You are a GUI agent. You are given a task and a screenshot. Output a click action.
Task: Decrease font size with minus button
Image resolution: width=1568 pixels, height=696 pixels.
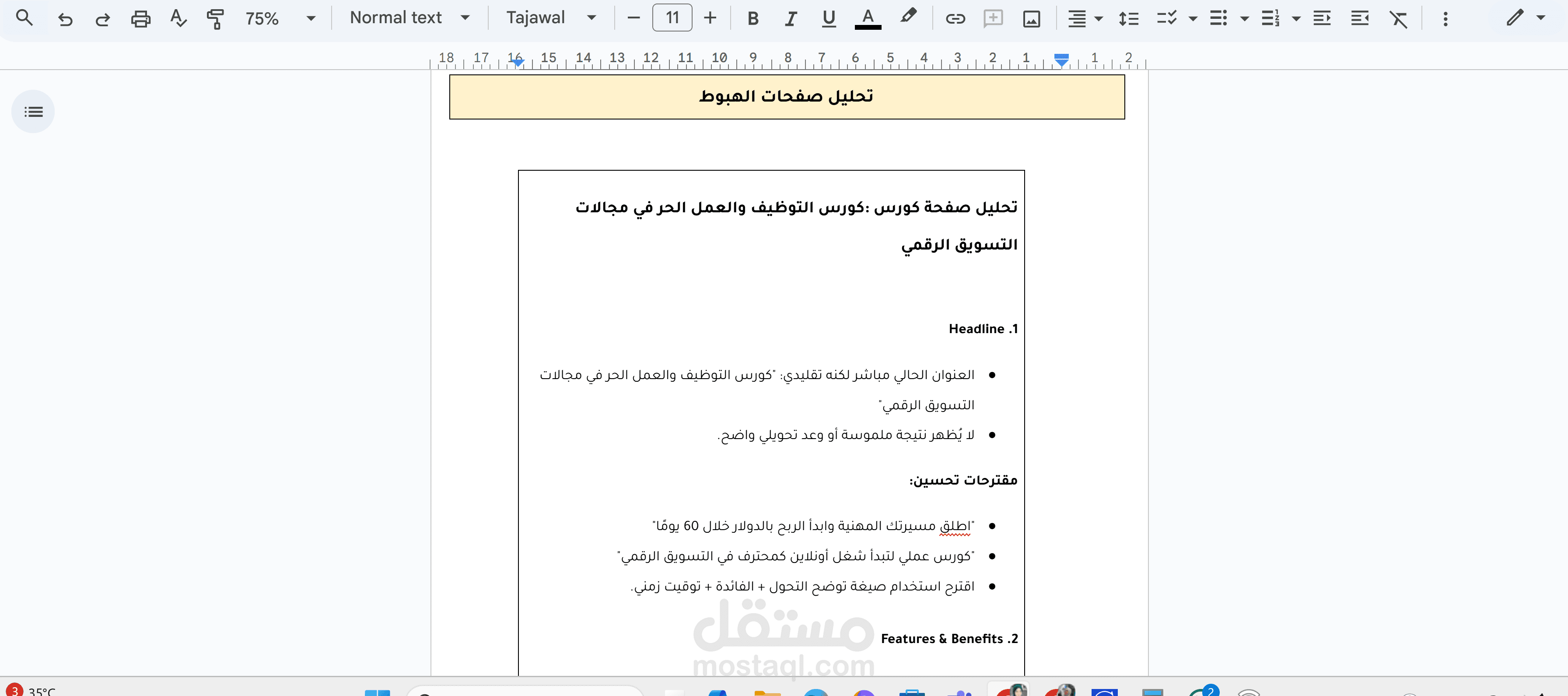(633, 18)
